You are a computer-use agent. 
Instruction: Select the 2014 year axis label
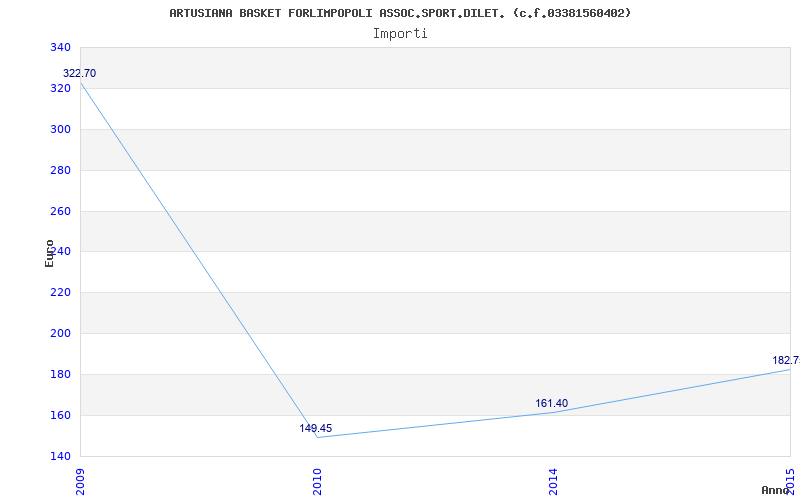tap(554, 482)
